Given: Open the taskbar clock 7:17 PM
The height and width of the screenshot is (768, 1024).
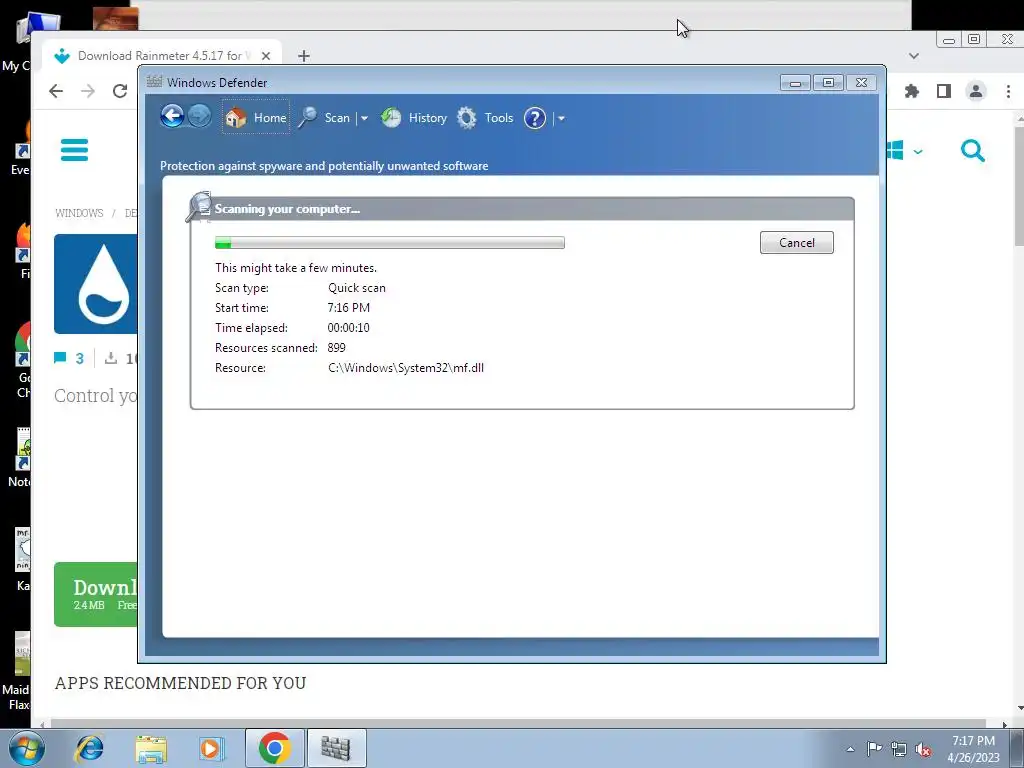Looking at the screenshot, I should [x=973, y=749].
